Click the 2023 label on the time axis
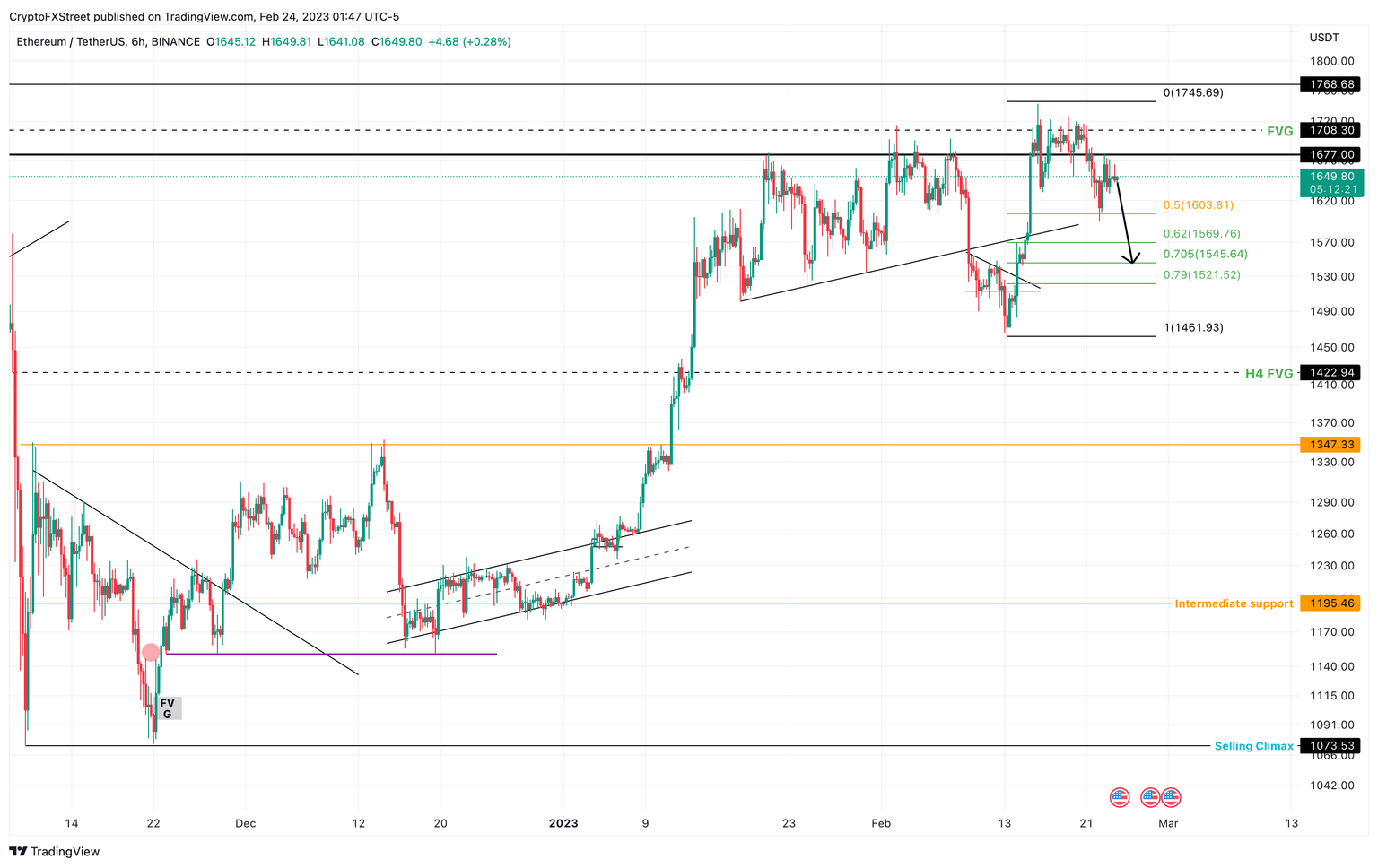1378x868 pixels. point(563,822)
